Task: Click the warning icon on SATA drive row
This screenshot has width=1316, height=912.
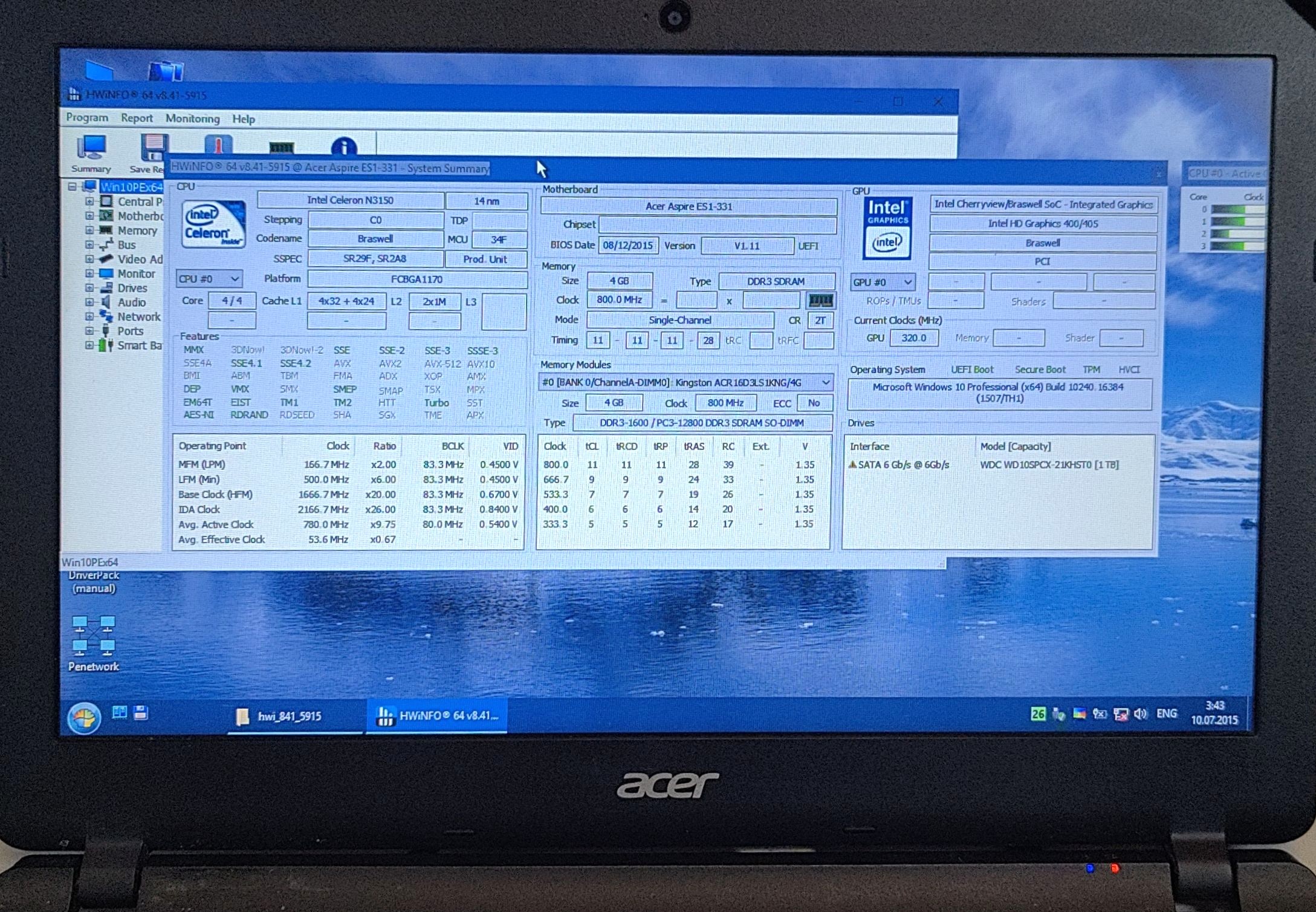Action: pos(852,464)
